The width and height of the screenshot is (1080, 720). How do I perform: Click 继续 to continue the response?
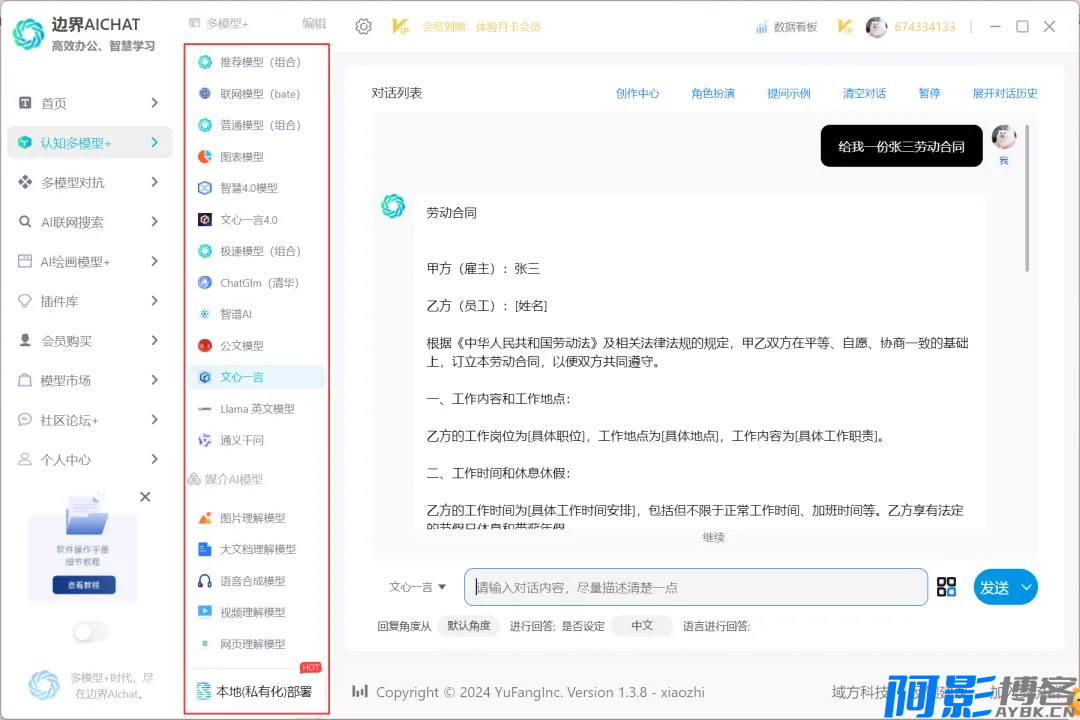pos(714,537)
